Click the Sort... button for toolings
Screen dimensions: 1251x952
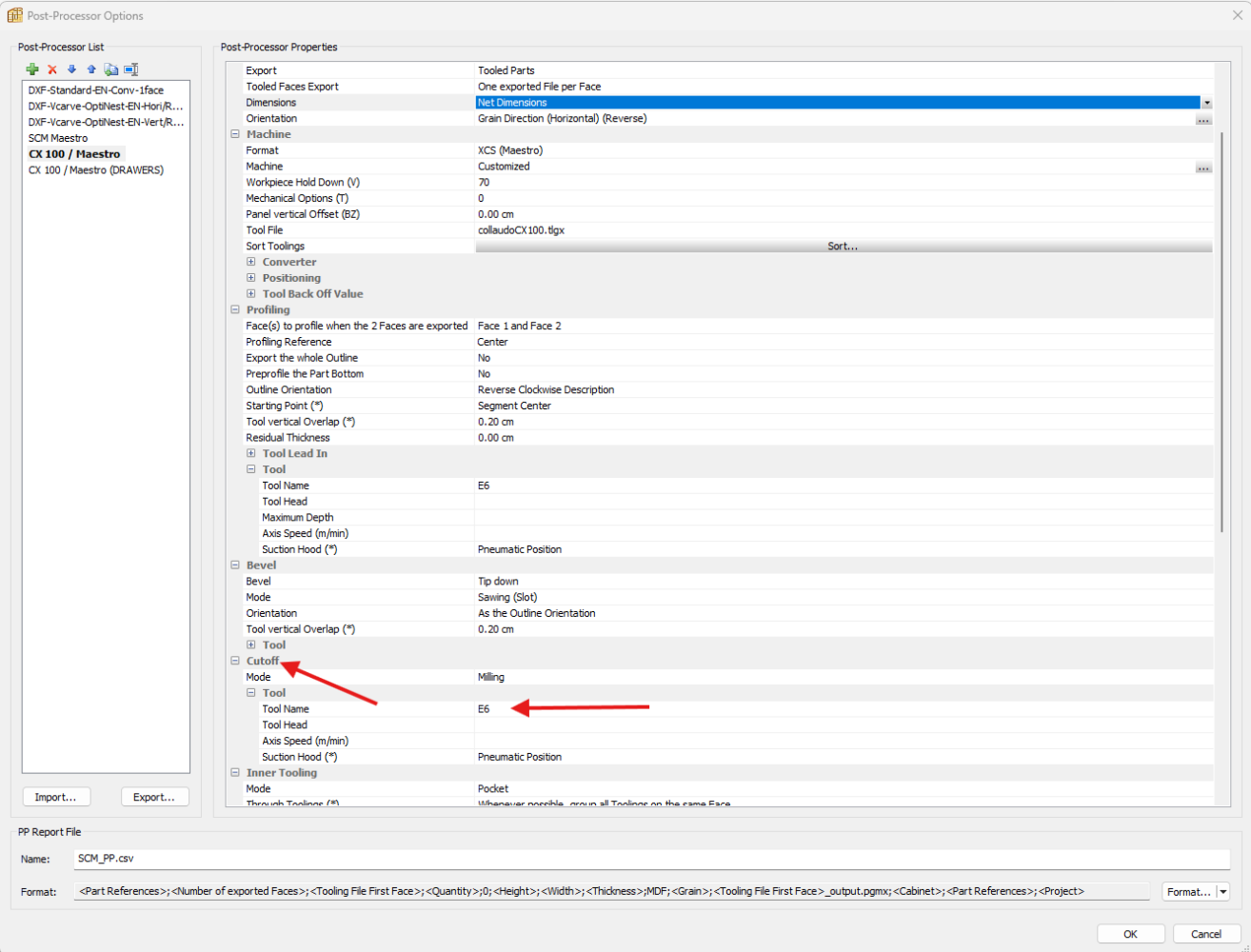point(843,247)
